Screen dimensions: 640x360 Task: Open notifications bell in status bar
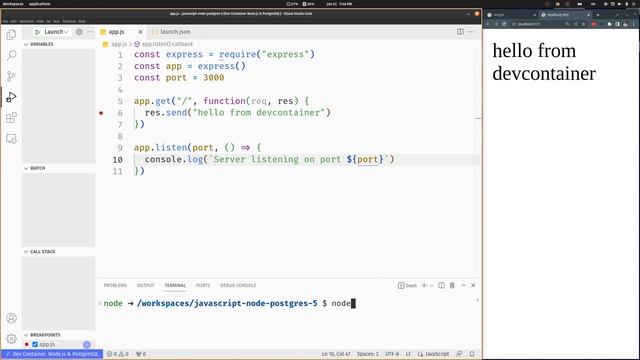coord(472,354)
